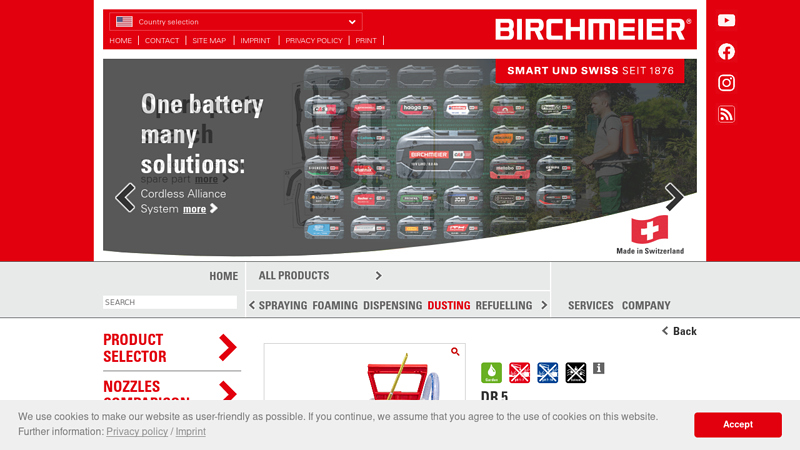Click the Back link
Image resolution: width=800 pixels, height=450 pixels.
(x=684, y=331)
